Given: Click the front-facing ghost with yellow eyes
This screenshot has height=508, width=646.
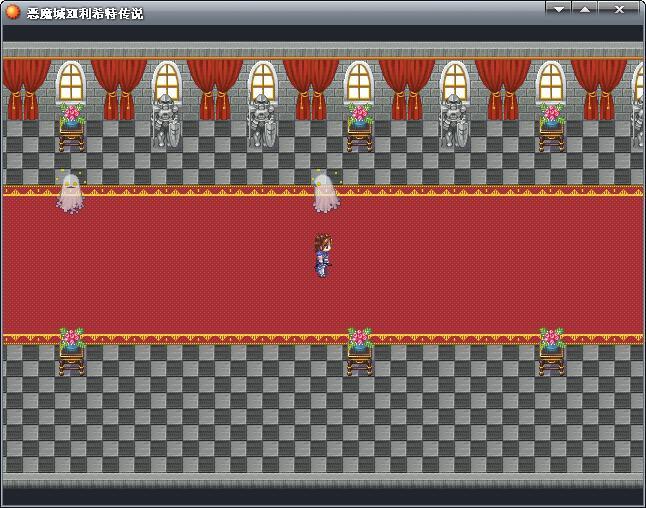Looking at the screenshot, I should [x=71, y=193].
